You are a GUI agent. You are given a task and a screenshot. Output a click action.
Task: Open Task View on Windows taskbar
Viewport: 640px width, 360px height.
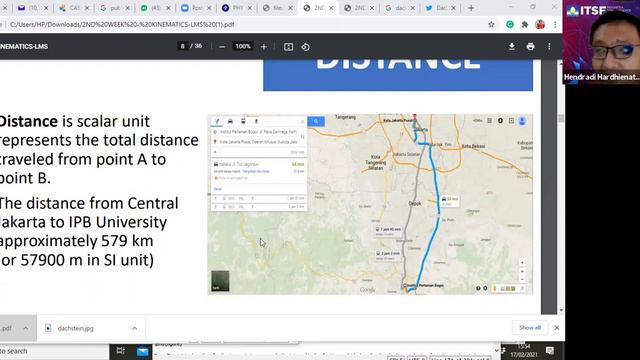click(120, 351)
